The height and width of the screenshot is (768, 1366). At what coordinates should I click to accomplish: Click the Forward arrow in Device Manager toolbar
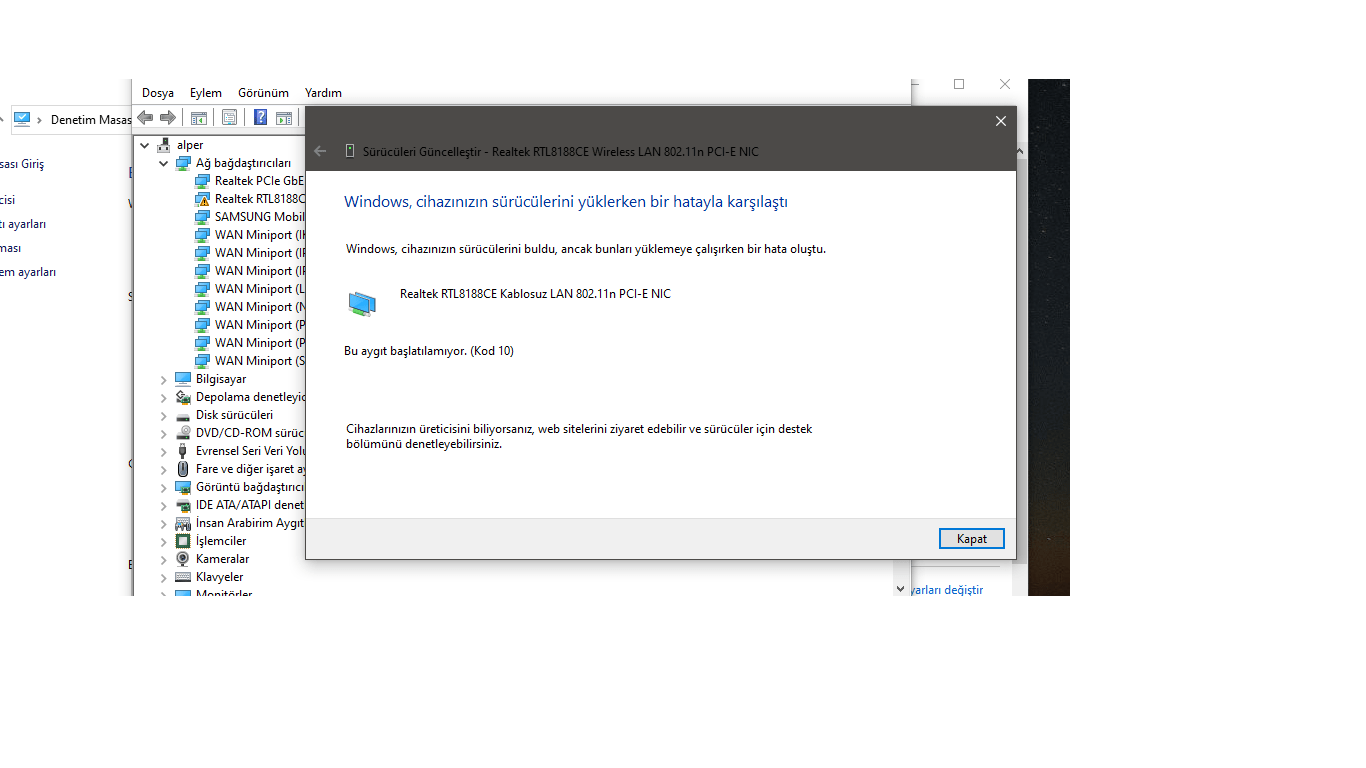tap(168, 117)
